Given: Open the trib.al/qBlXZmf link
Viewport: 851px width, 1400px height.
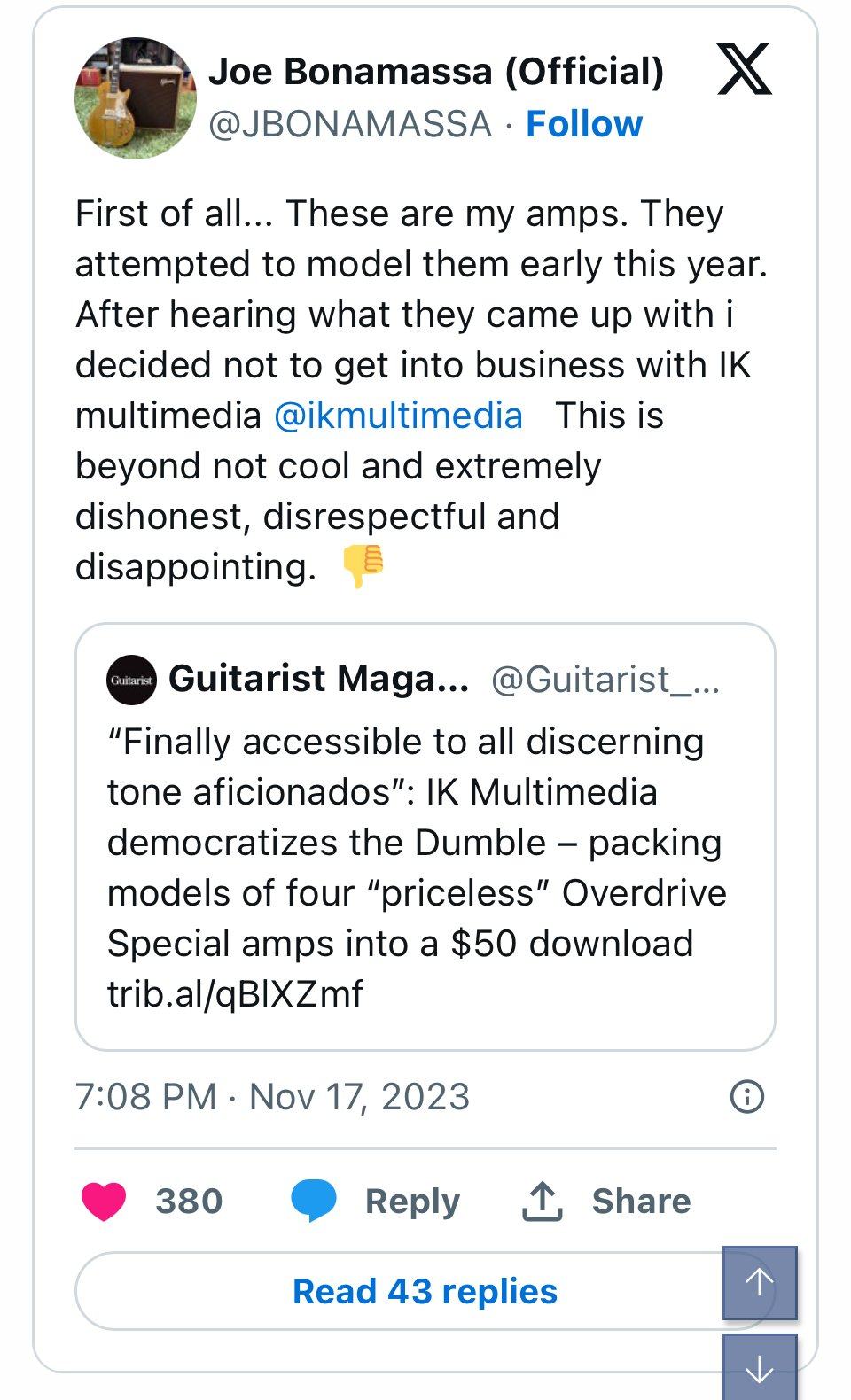Looking at the screenshot, I should (x=235, y=994).
